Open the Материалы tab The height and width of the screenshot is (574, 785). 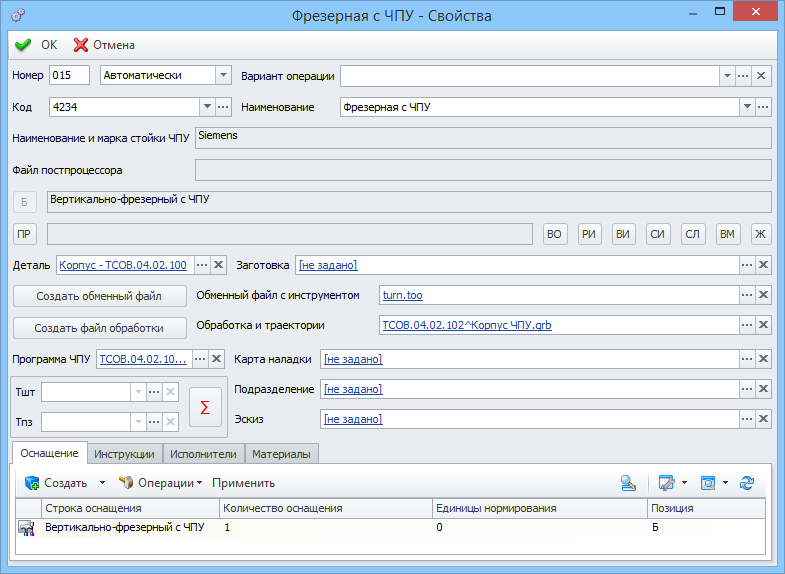pyautogui.click(x=281, y=454)
